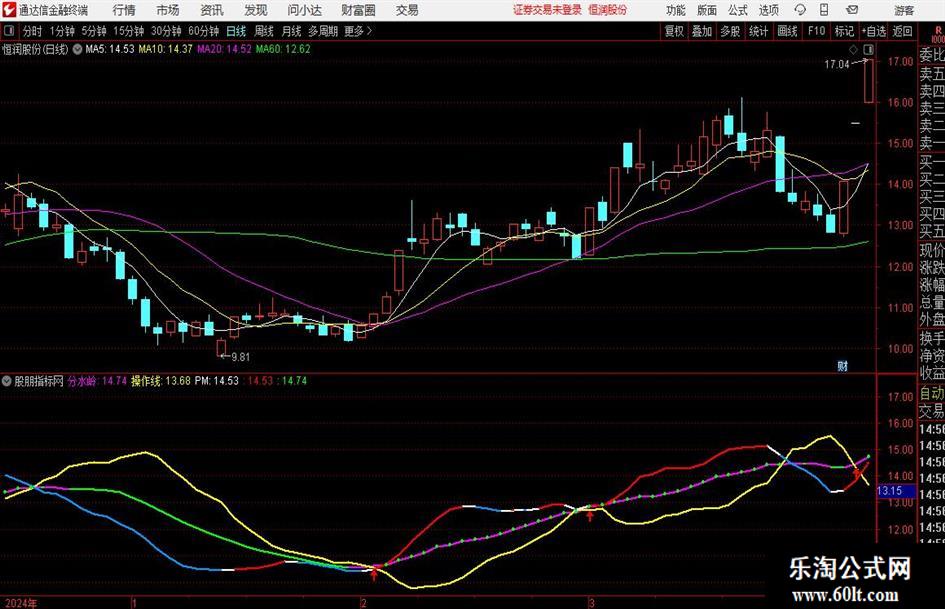The width and height of the screenshot is (945, 609).
Task: Click the PM: 14.53 indicator label
Action: click(x=217, y=381)
